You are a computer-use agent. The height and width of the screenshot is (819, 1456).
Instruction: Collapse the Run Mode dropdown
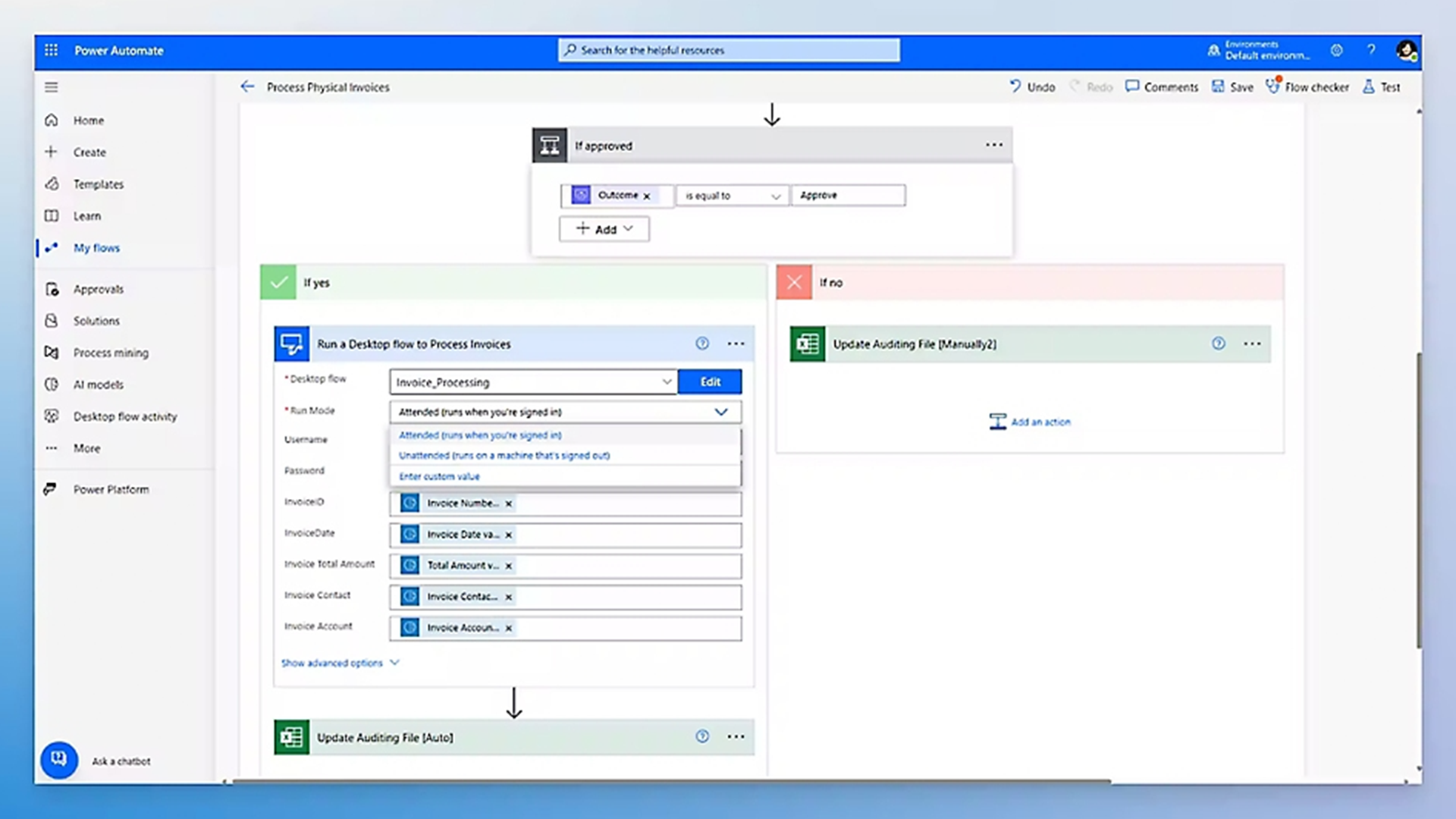(720, 412)
